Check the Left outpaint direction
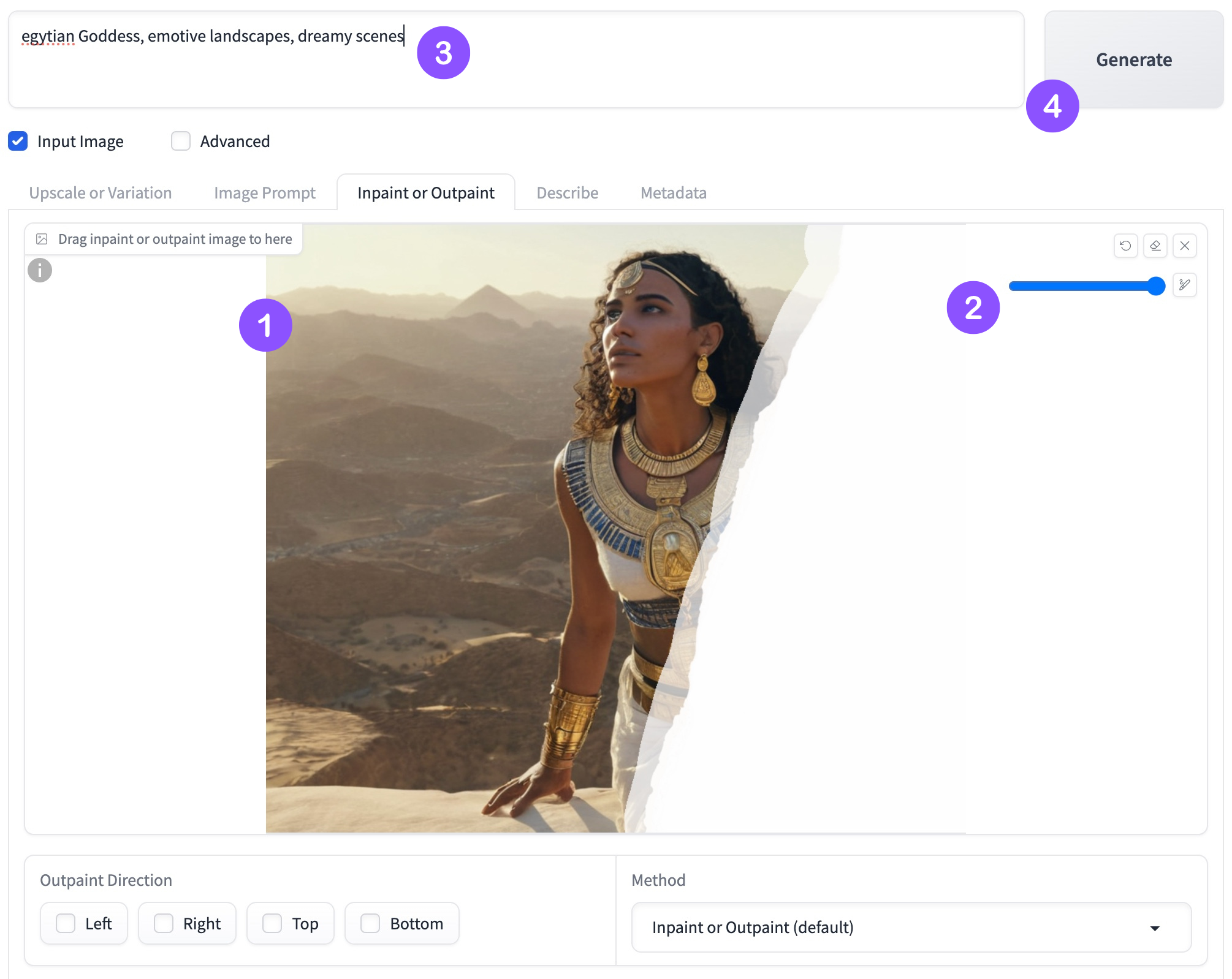This screenshot has height=979, width=1232. 66,923
